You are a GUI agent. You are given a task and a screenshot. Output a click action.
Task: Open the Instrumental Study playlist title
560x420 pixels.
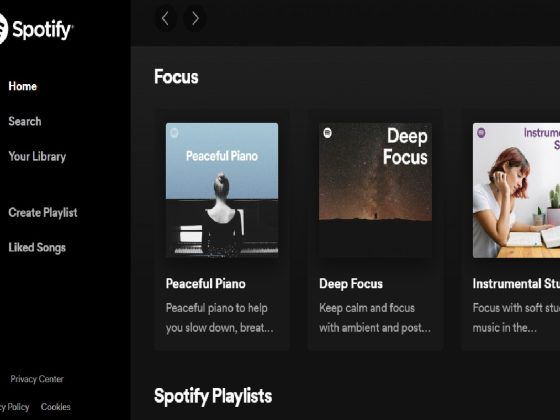click(516, 284)
